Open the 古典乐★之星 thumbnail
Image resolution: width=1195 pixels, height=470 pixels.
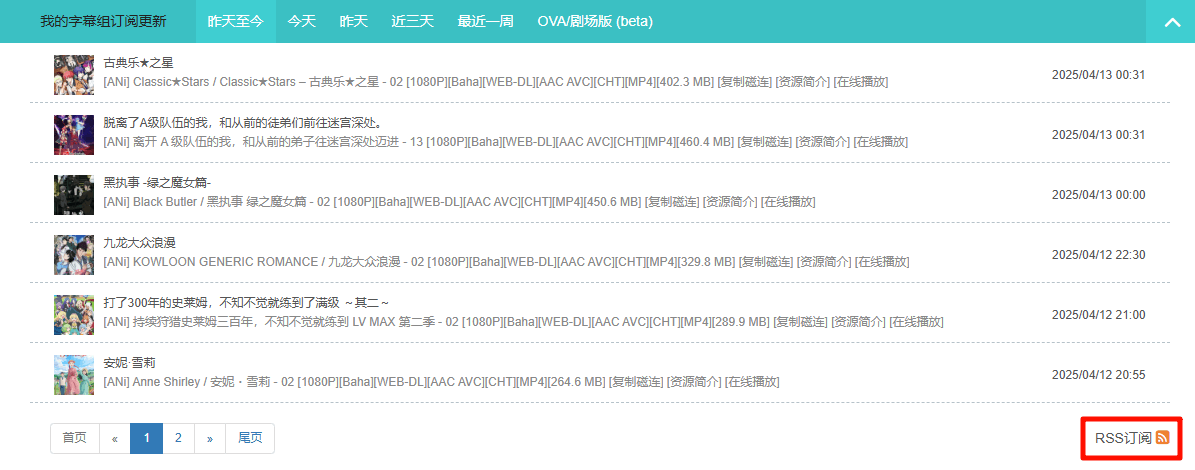click(74, 75)
